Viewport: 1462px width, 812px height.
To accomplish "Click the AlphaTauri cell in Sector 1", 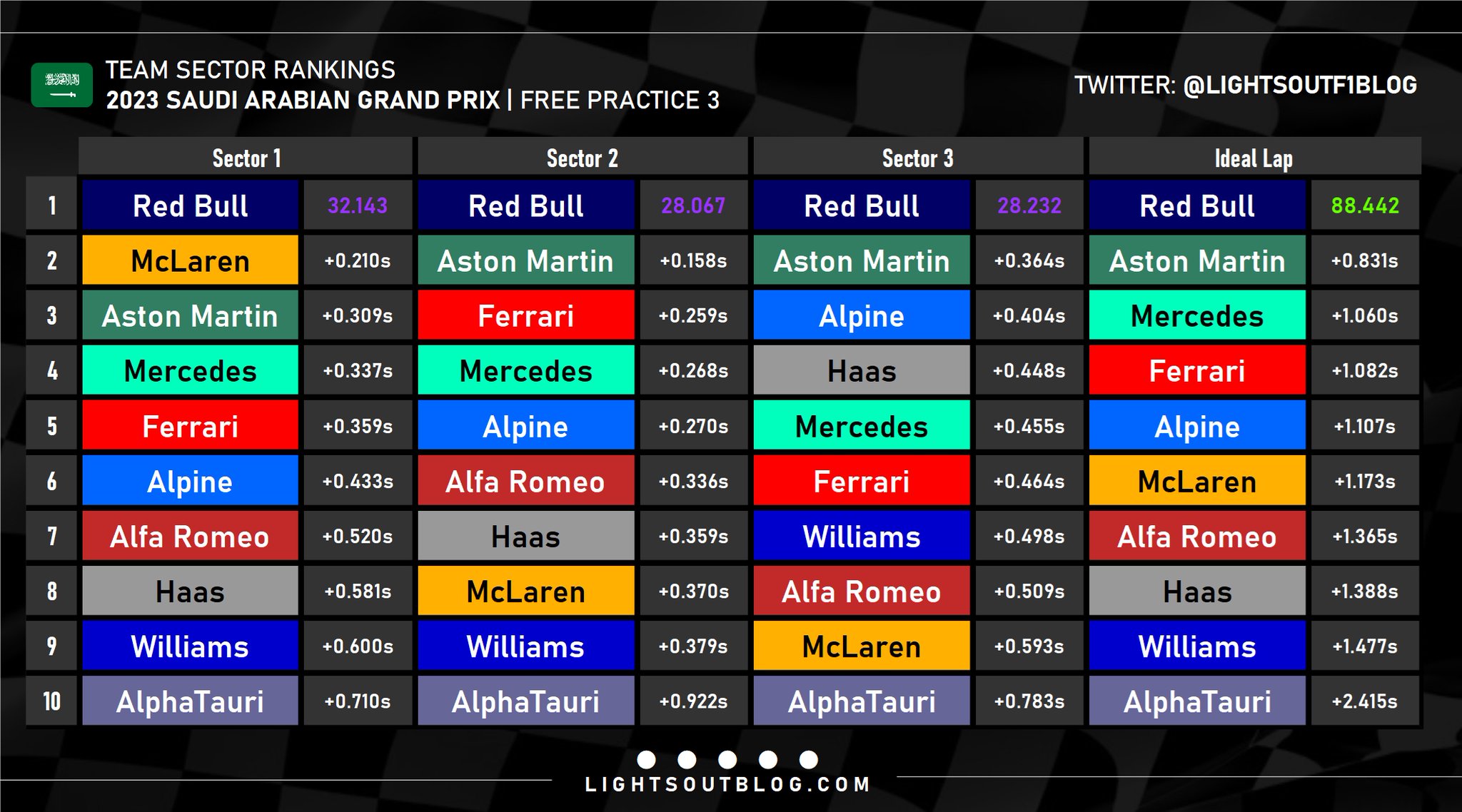I will point(190,701).
